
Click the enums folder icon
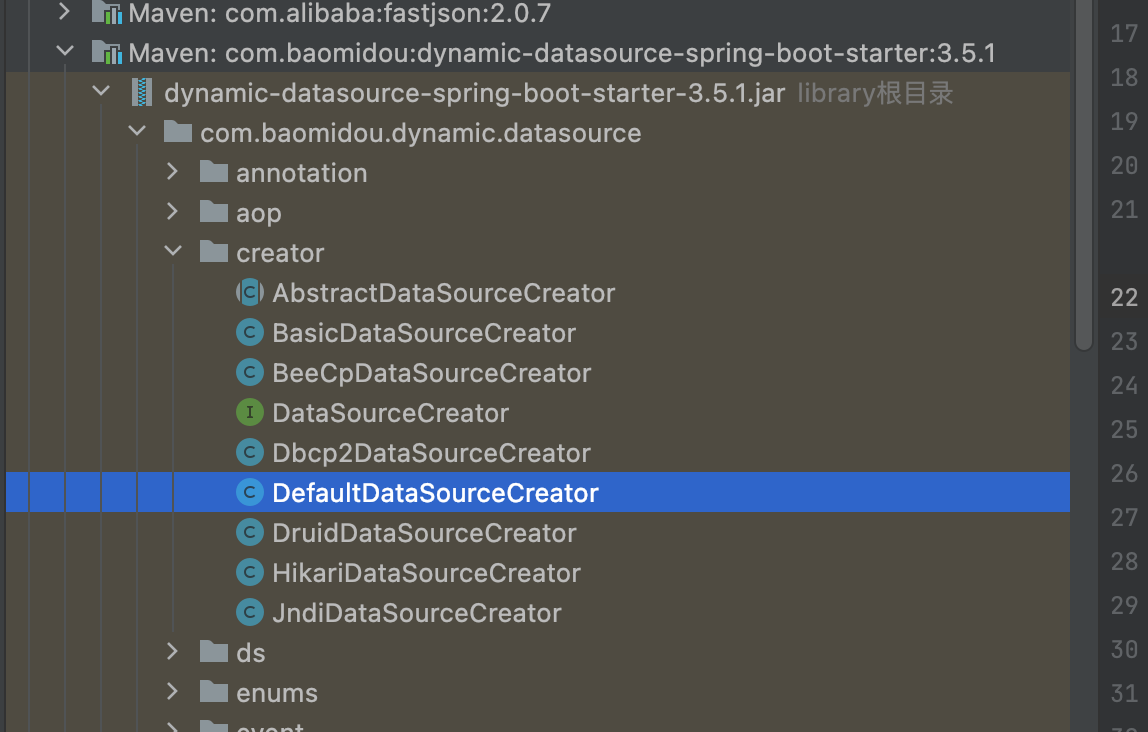[x=214, y=692]
